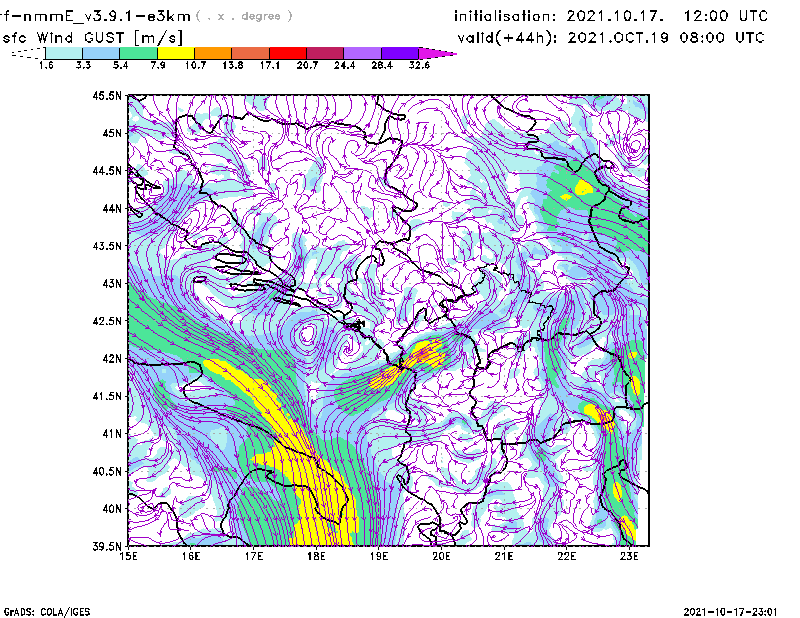
Task: Click the green 5.4–7.9 legend swatch
Action: click(138, 53)
